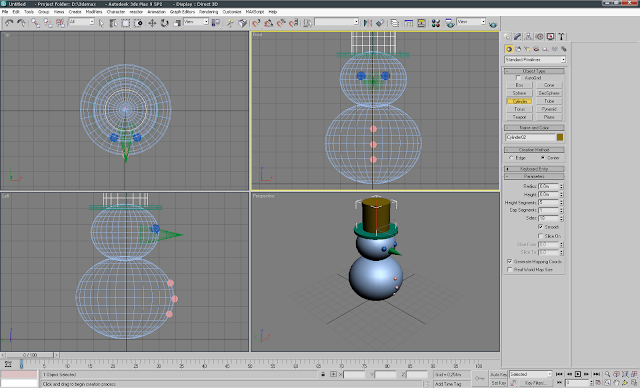
Task: Click the Redo arrow icon
Action: [21, 23]
